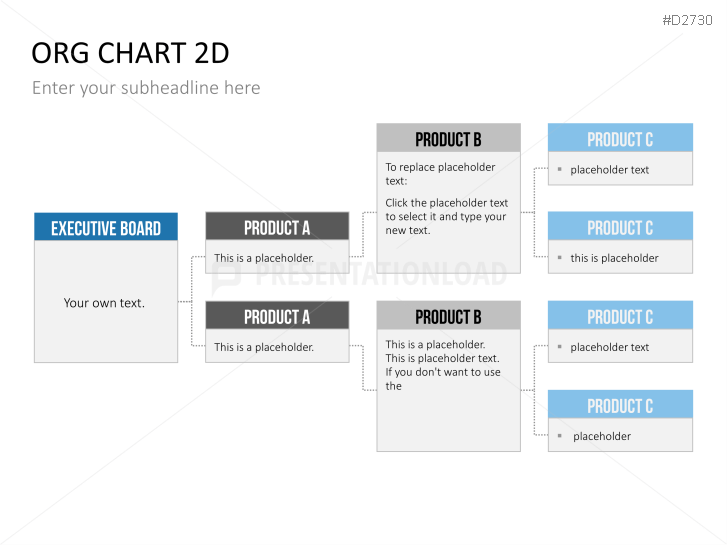Image resolution: width=727 pixels, height=545 pixels.
Task: Select the topmost Product C header
Action: pyautogui.click(x=620, y=137)
